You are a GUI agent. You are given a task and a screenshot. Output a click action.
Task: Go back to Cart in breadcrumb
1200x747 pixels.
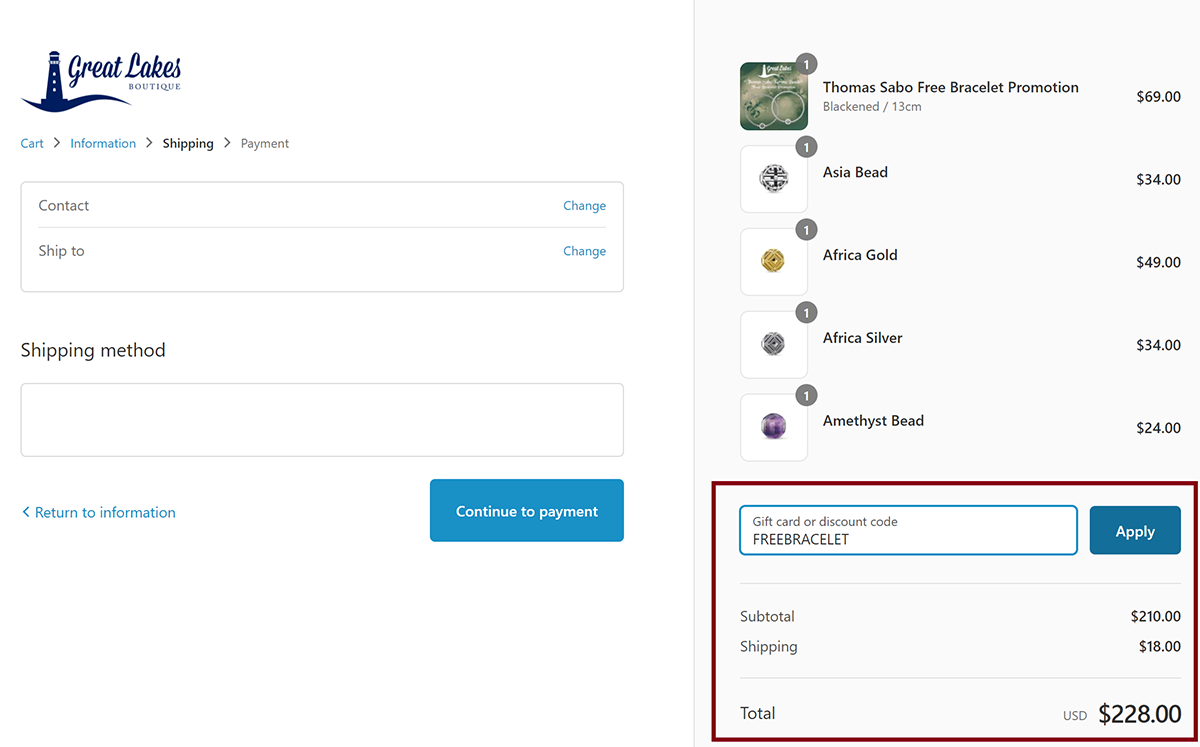point(32,144)
